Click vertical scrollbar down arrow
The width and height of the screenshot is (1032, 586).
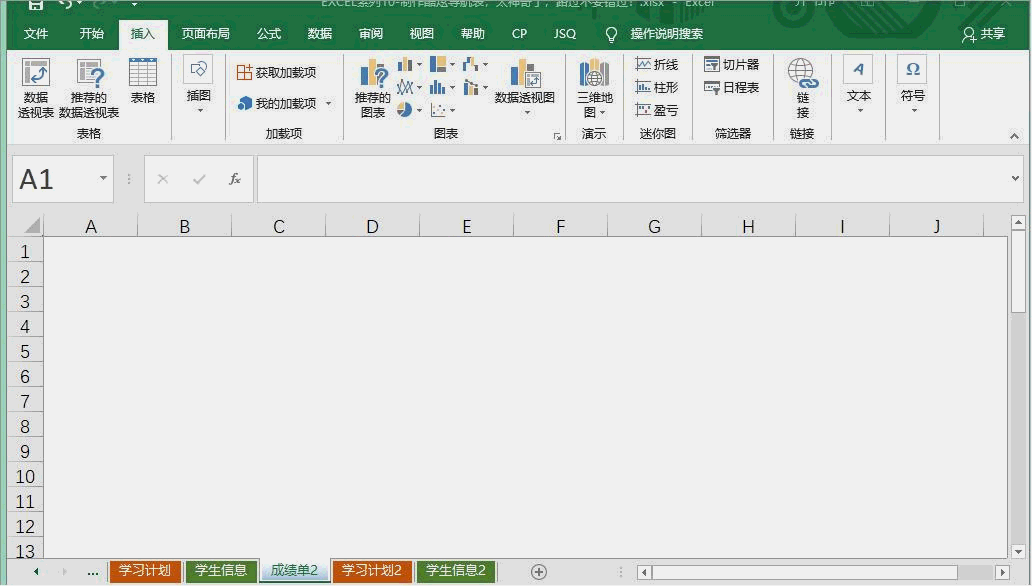[1018, 551]
